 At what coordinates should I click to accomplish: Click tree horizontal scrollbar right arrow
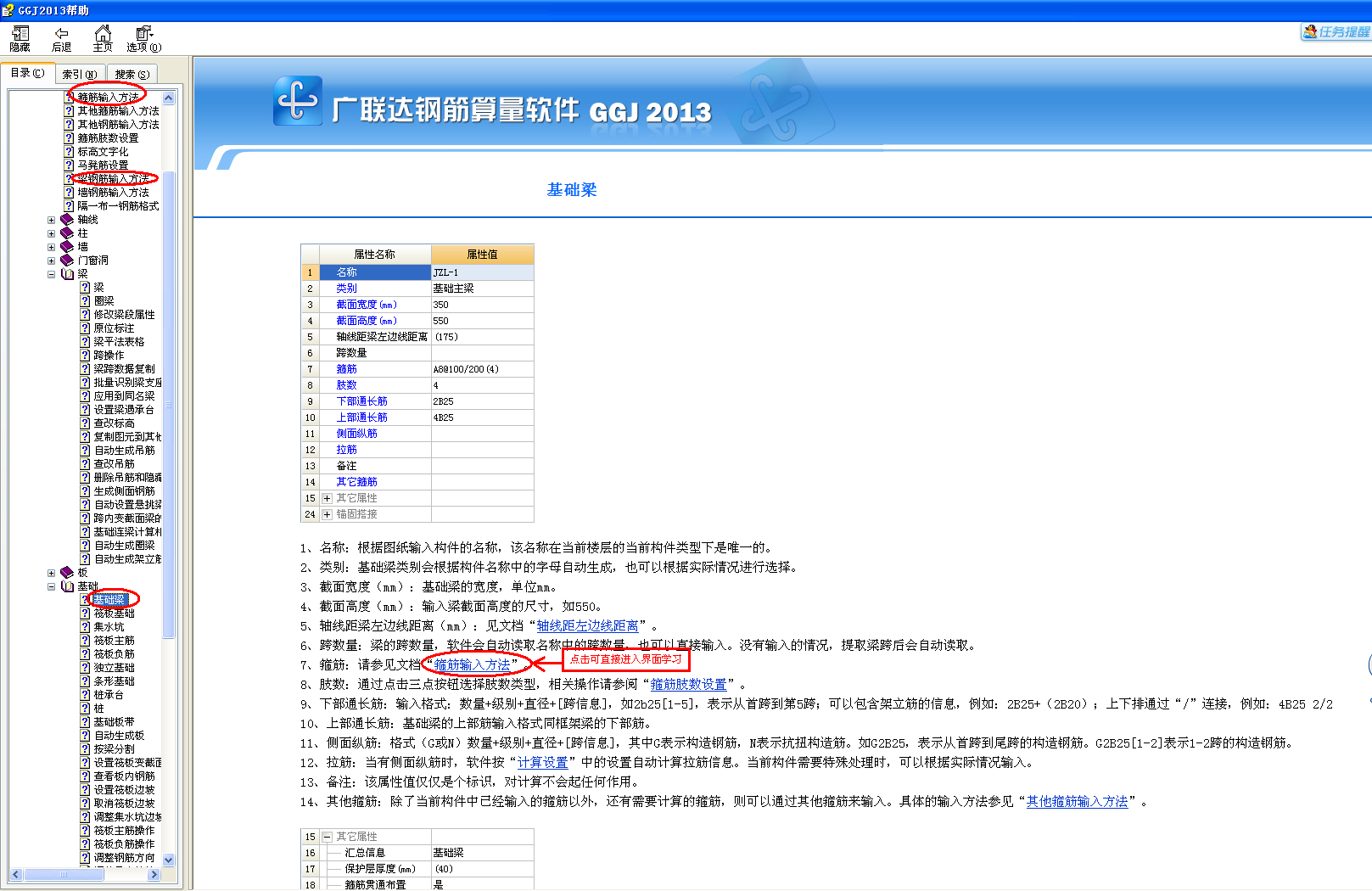(x=154, y=874)
